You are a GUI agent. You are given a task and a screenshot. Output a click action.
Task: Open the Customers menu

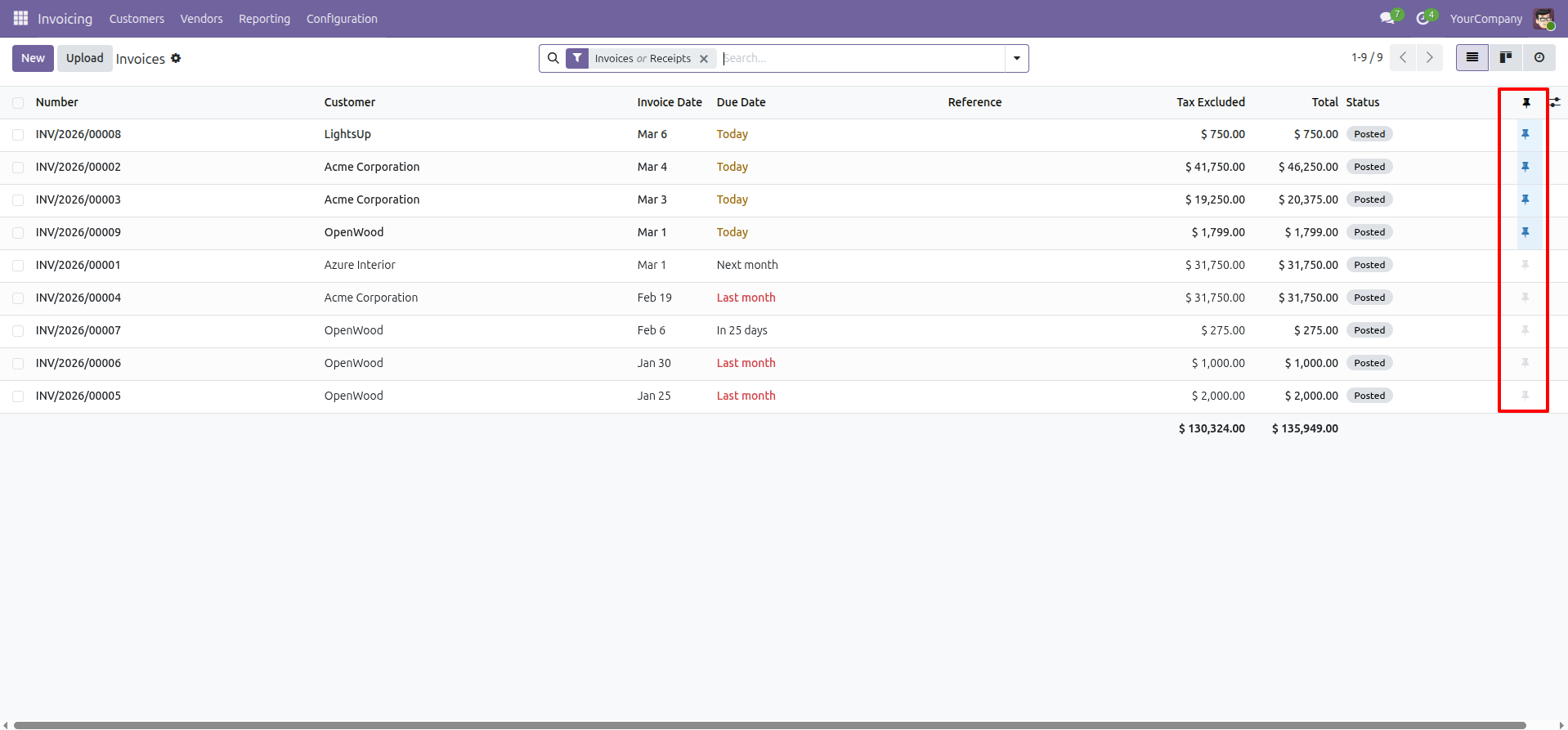[137, 18]
